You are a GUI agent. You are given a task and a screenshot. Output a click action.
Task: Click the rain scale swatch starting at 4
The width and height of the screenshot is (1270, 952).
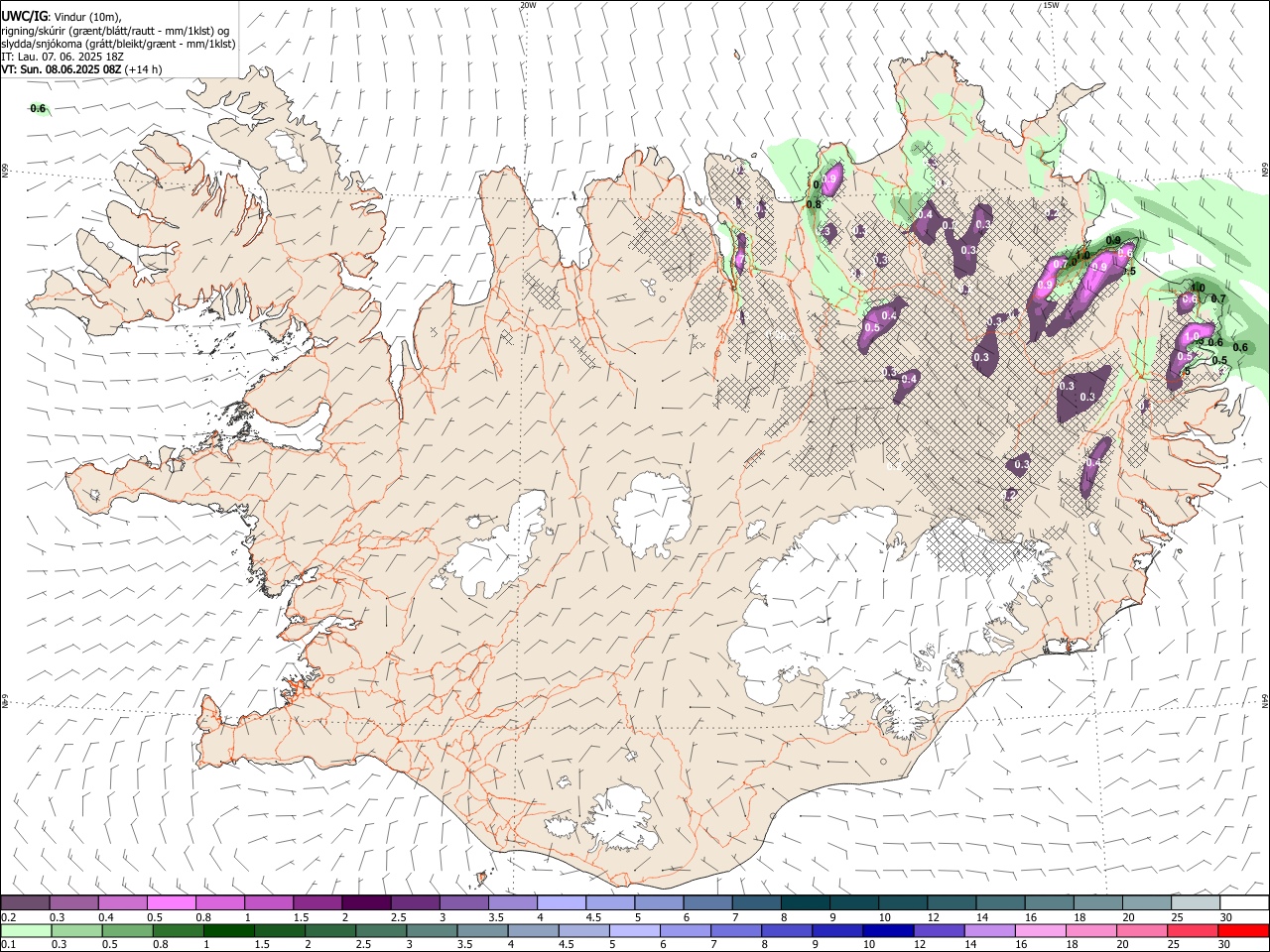pyautogui.click(x=533, y=931)
